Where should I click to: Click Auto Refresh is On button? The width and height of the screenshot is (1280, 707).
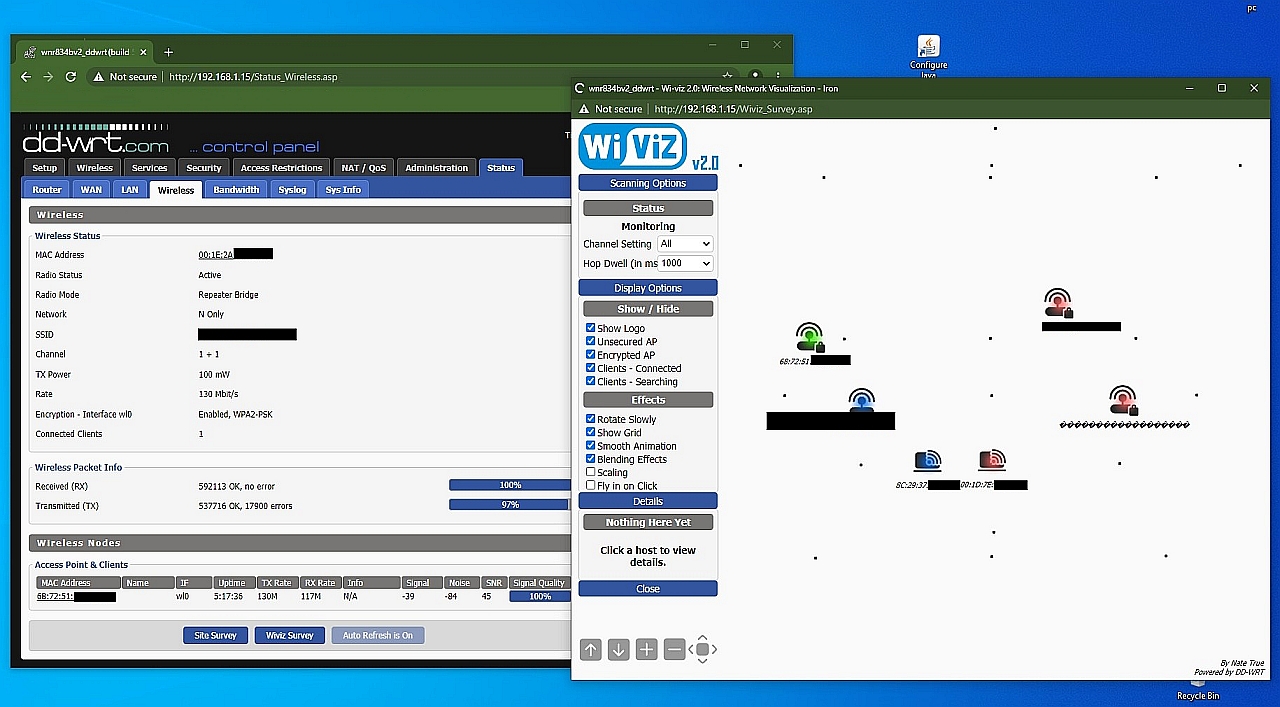pos(378,635)
